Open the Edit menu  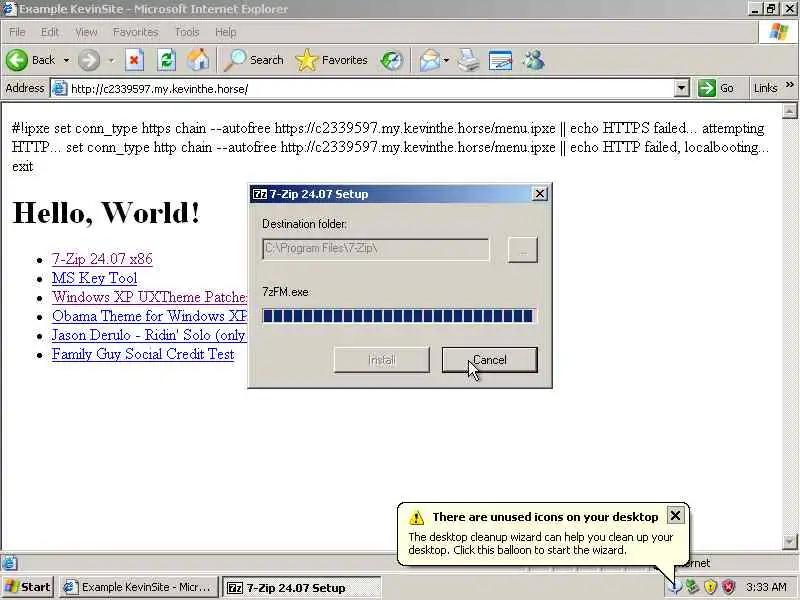tap(49, 32)
